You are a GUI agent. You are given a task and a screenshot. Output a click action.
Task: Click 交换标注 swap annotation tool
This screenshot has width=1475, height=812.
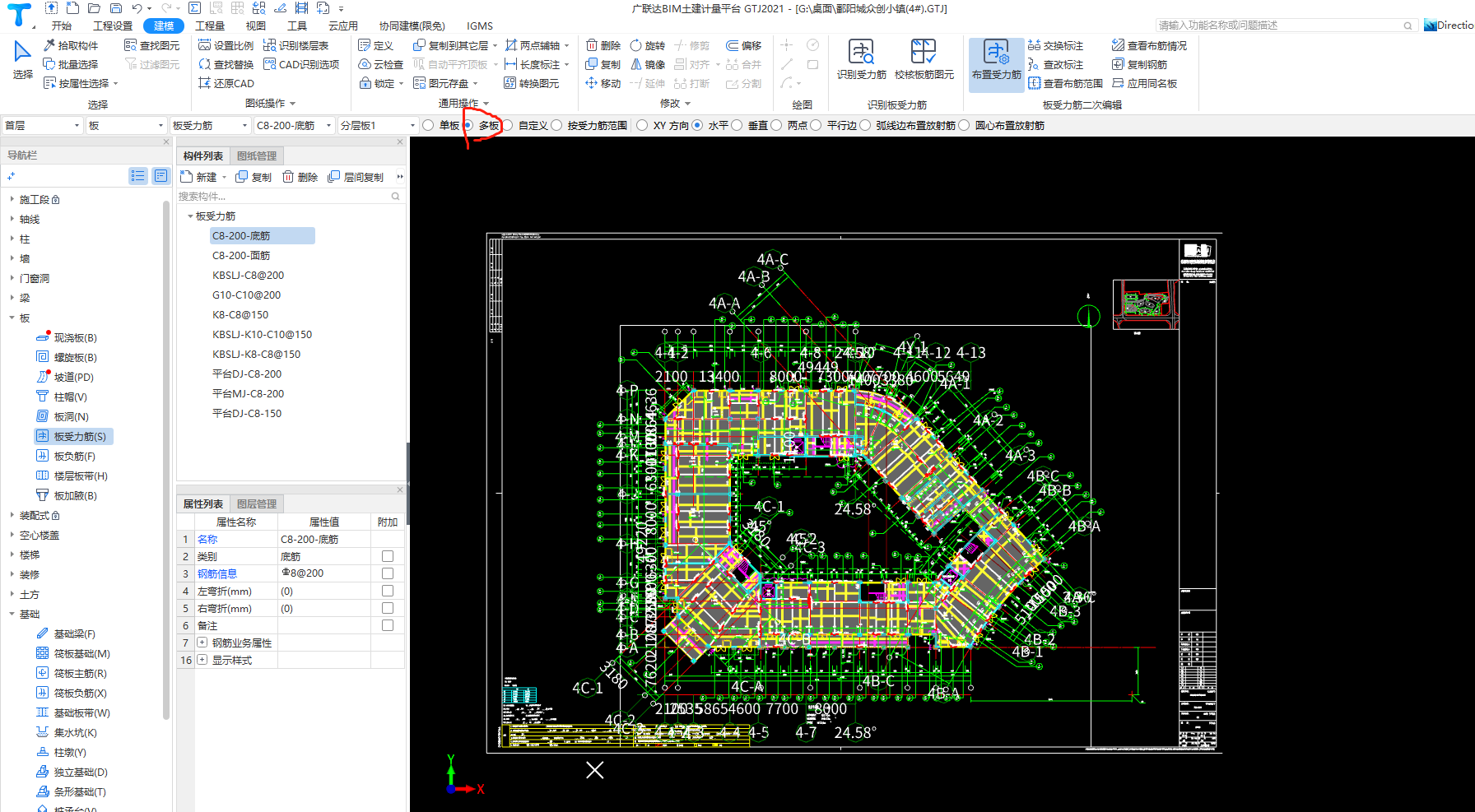click(1056, 45)
